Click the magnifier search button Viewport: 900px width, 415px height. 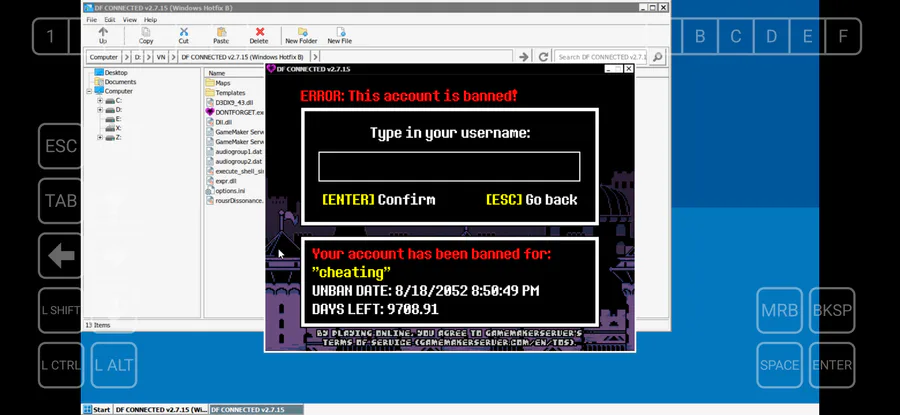[658, 57]
